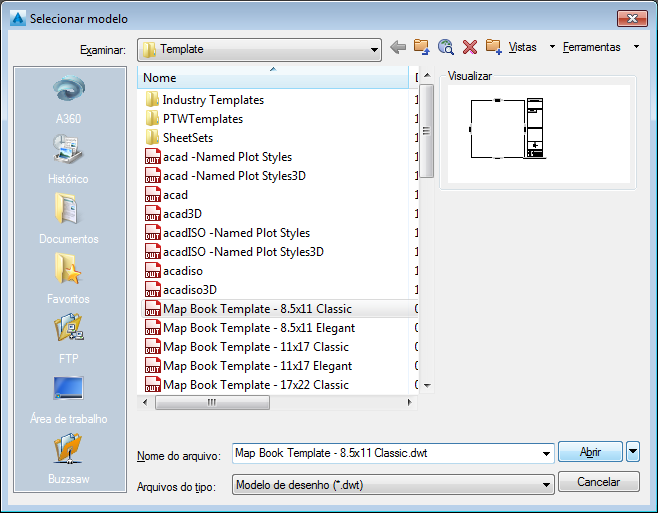Select acad -Named Plot Styles3D file

226,176
